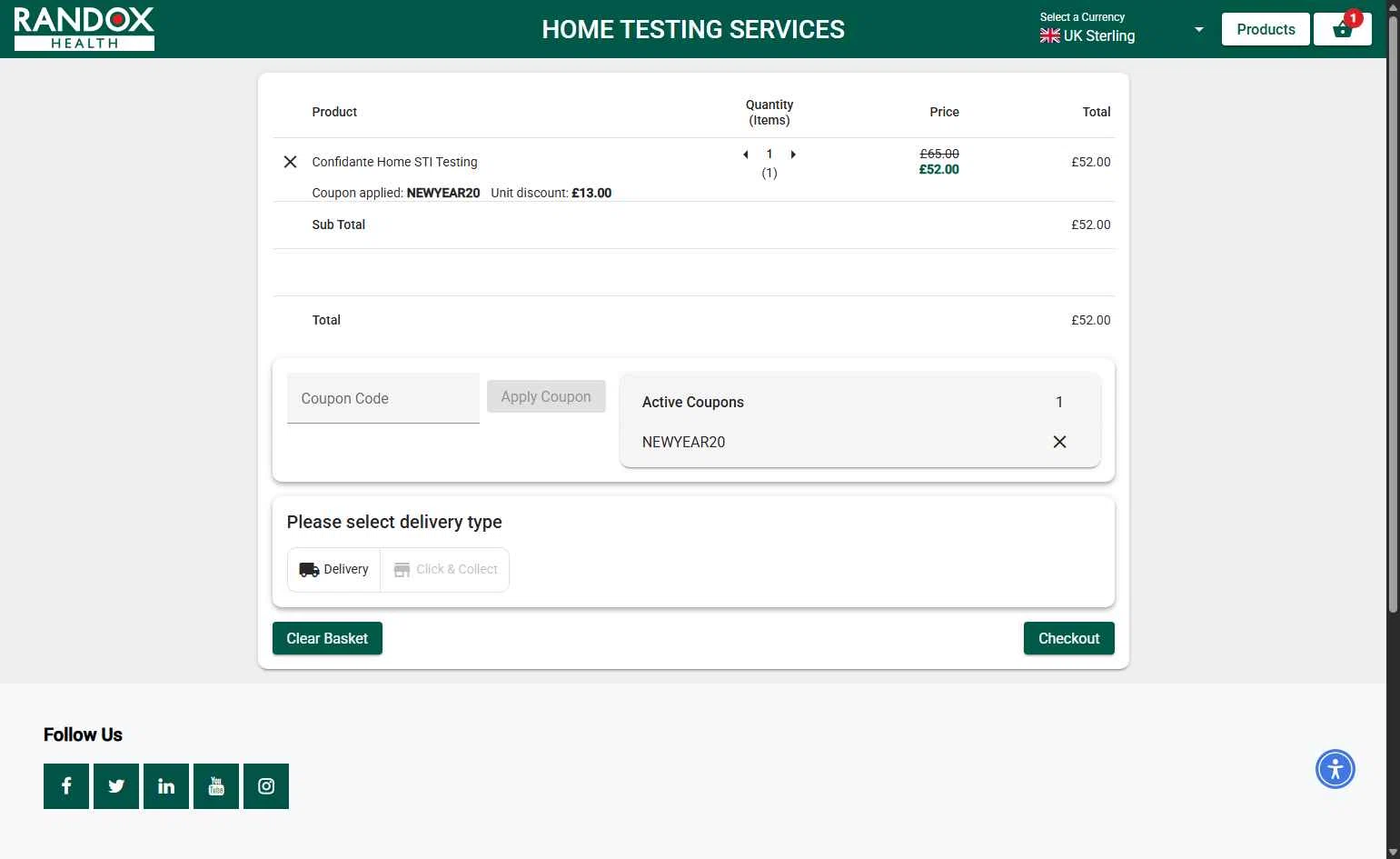1400x859 pixels.
Task: Open the Products page
Action: pos(1266,29)
